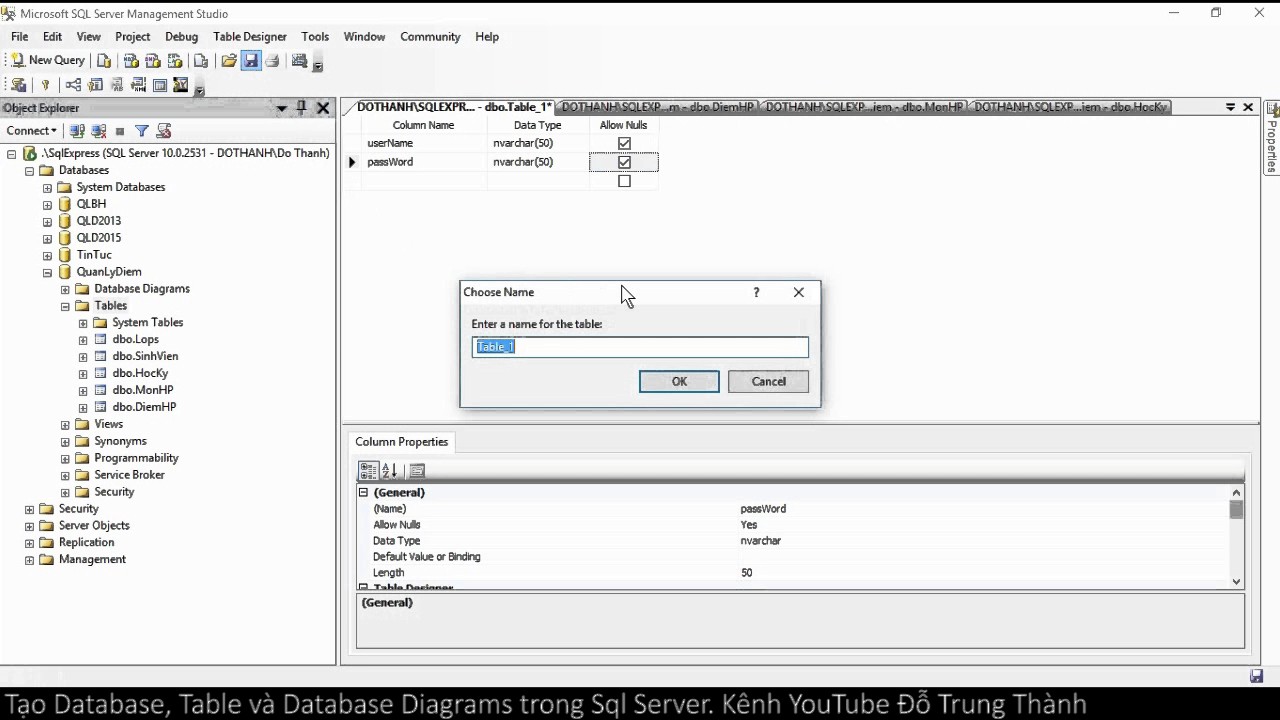The width and height of the screenshot is (1280, 720).
Task: Click OK in Choose Name dialog
Action: click(679, 381)
